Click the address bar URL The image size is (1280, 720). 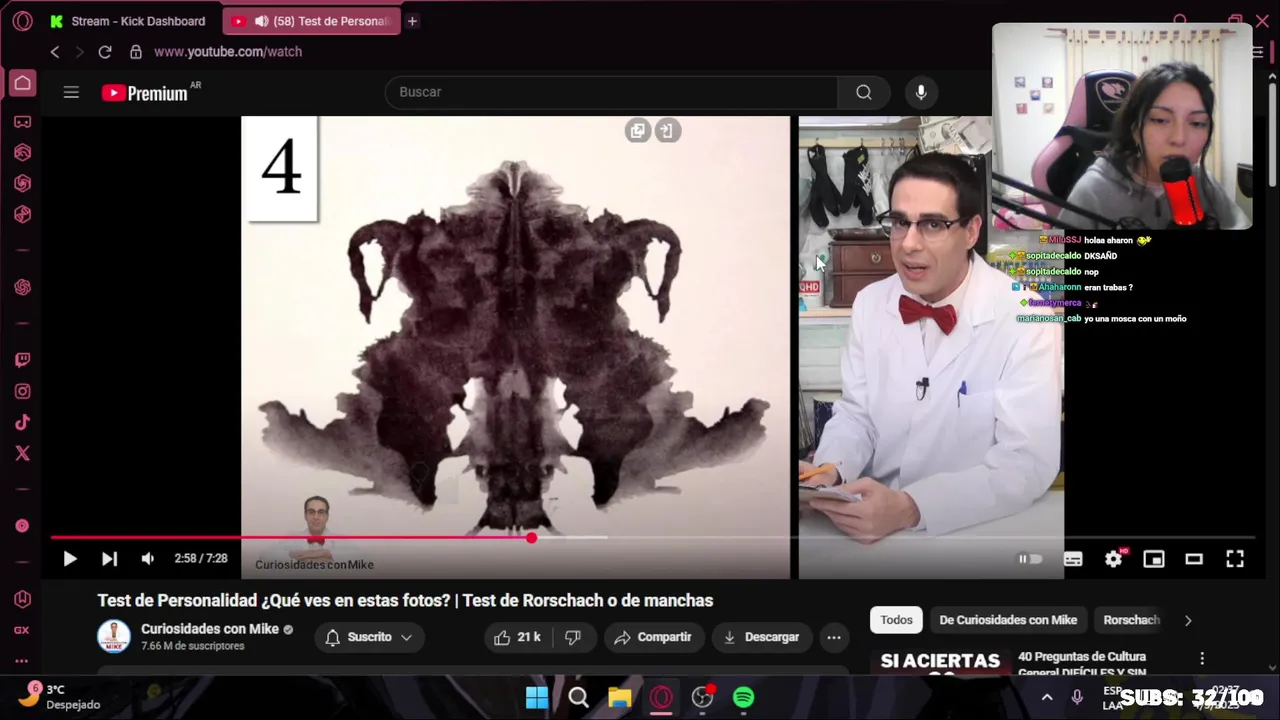pyautogui.click(x=228, y=52)
